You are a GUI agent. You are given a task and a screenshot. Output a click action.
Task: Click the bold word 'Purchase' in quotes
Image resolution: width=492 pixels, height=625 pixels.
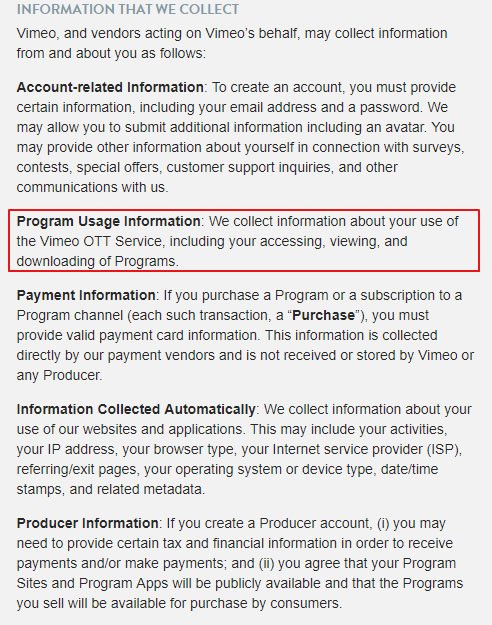[323, 315]
